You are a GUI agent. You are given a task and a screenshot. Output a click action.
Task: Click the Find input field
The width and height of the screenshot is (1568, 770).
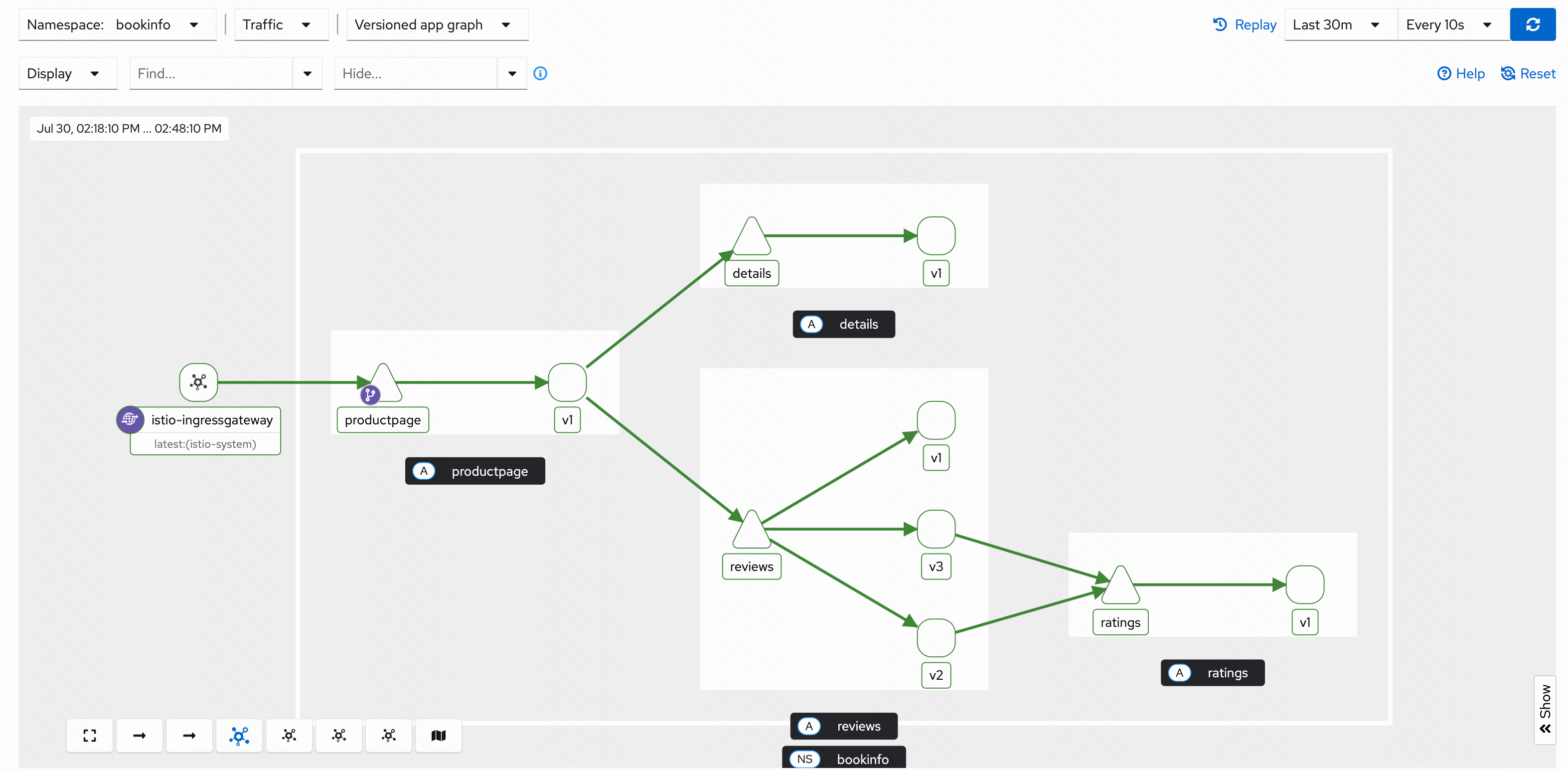click(211, 74)
